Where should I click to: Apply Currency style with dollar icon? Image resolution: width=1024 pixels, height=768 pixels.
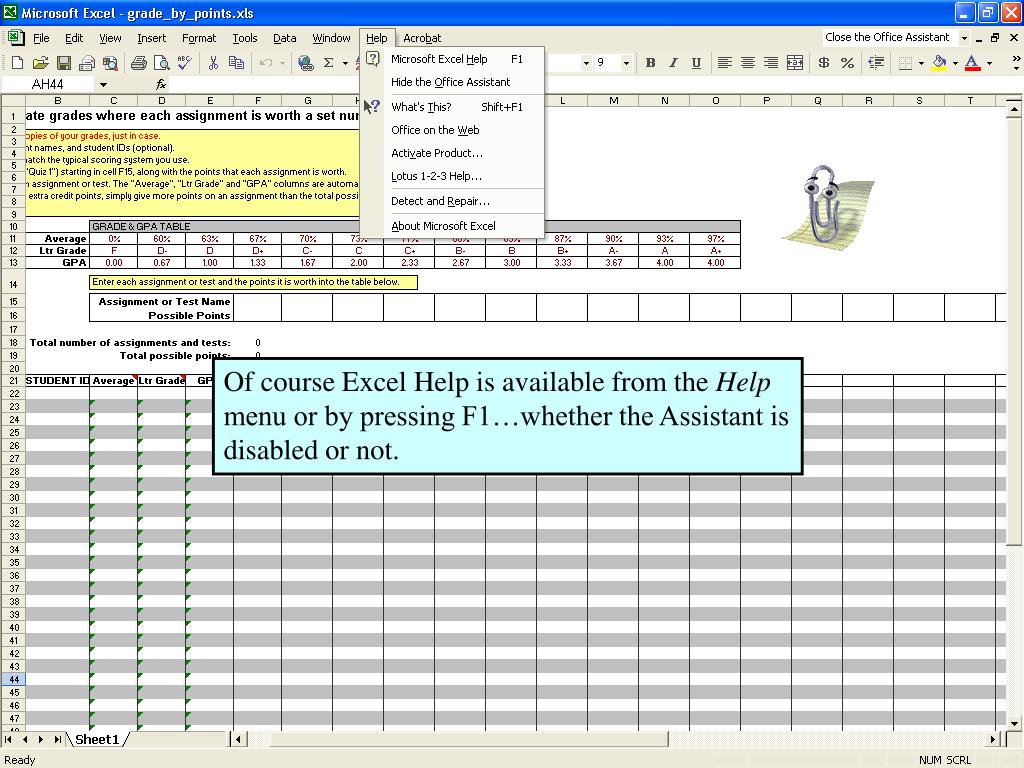(x=824, y=63)
